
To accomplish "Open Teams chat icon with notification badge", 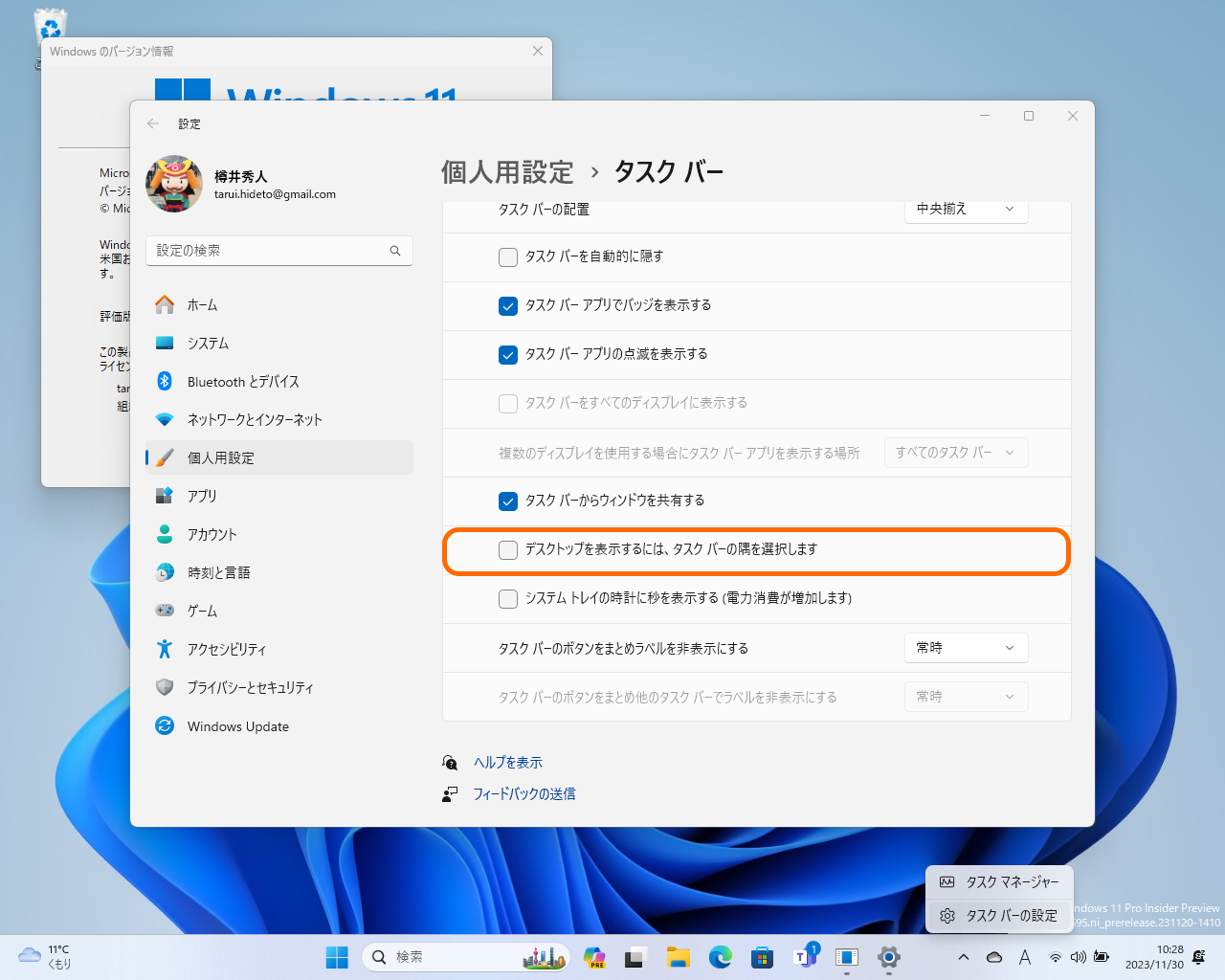I will coord(804,956).
